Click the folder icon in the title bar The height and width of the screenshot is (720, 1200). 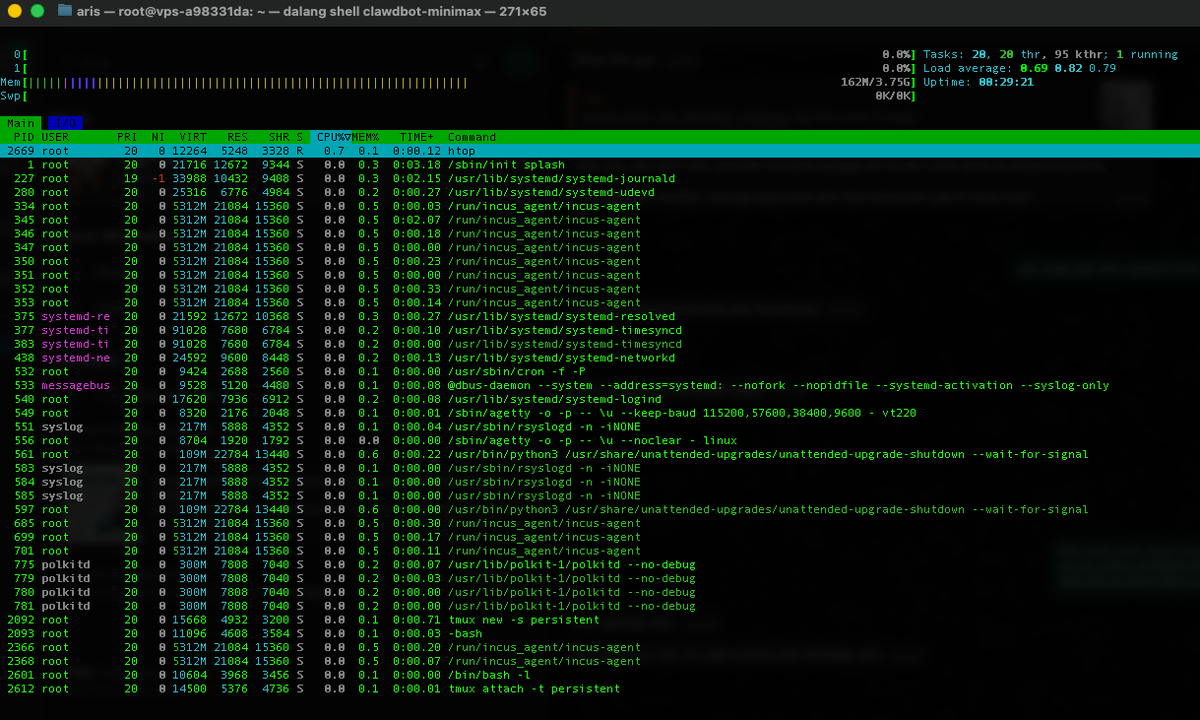(x=65, y=11)
